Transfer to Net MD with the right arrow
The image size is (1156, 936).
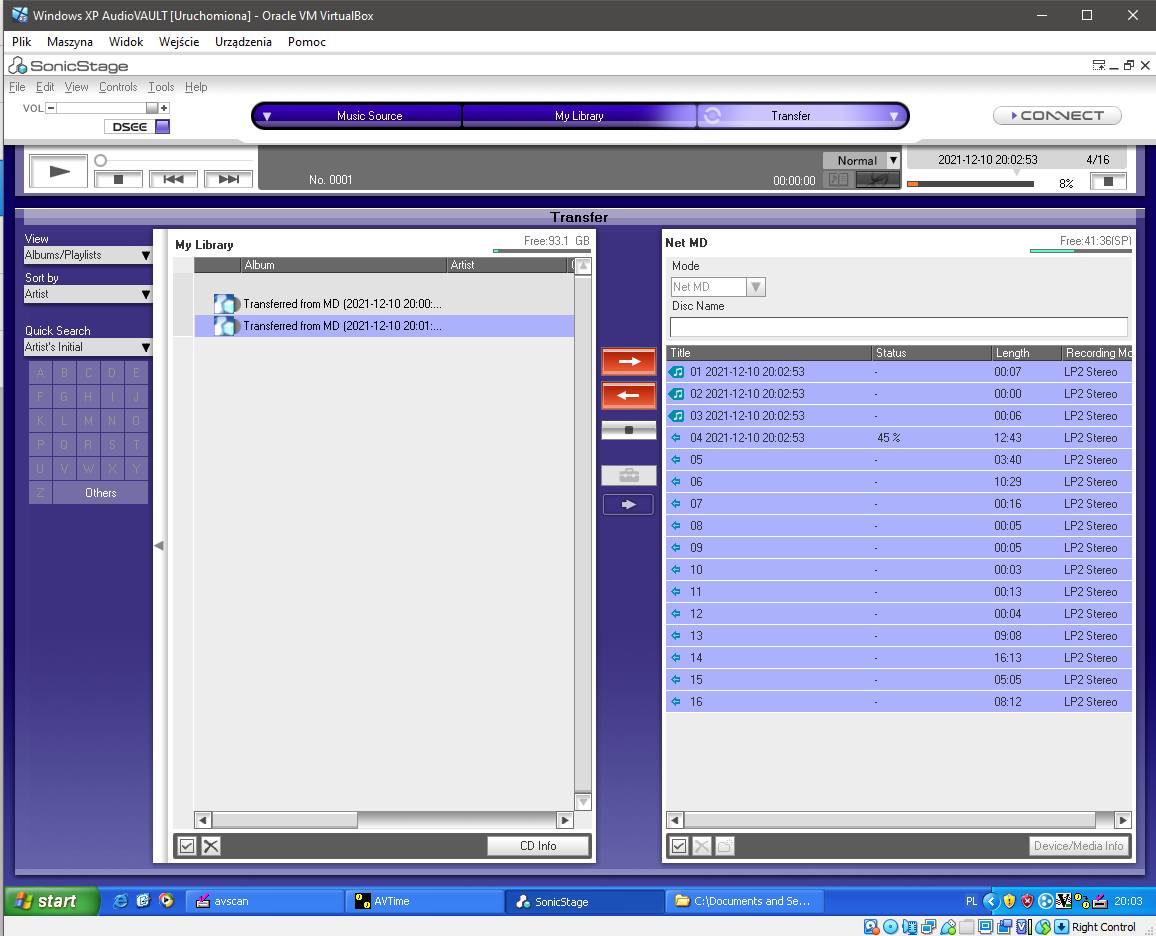(x=629, y=361)
